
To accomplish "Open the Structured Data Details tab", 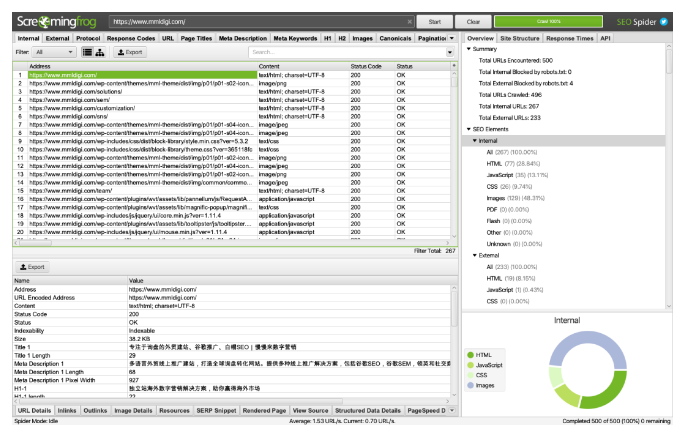I will pos(368,410).
